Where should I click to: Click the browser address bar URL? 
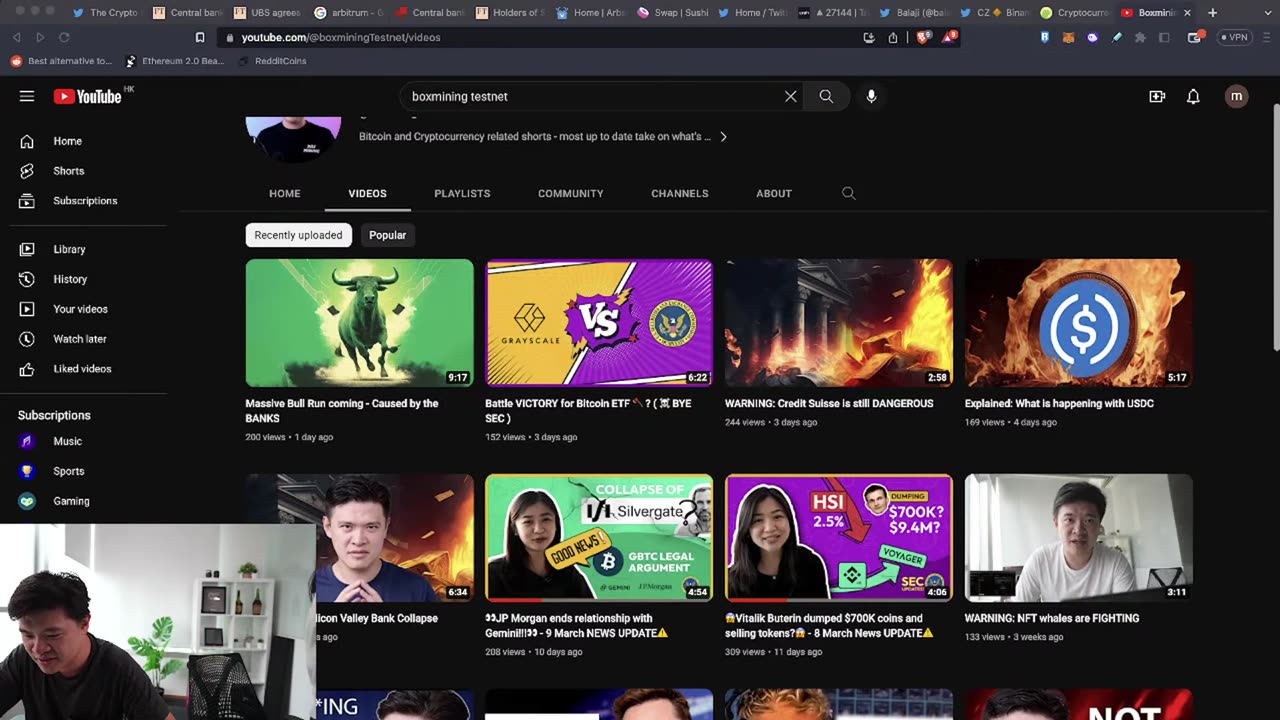tap(341, 37)
